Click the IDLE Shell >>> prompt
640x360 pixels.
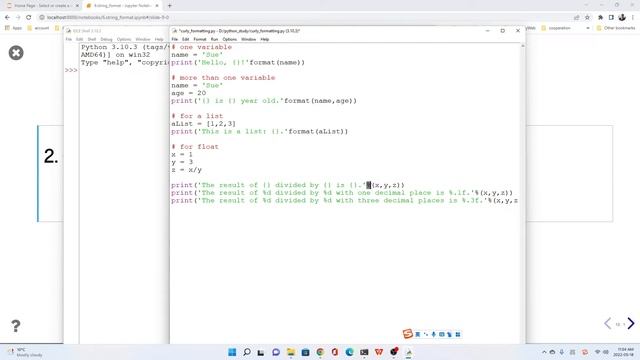click(71, 70)
